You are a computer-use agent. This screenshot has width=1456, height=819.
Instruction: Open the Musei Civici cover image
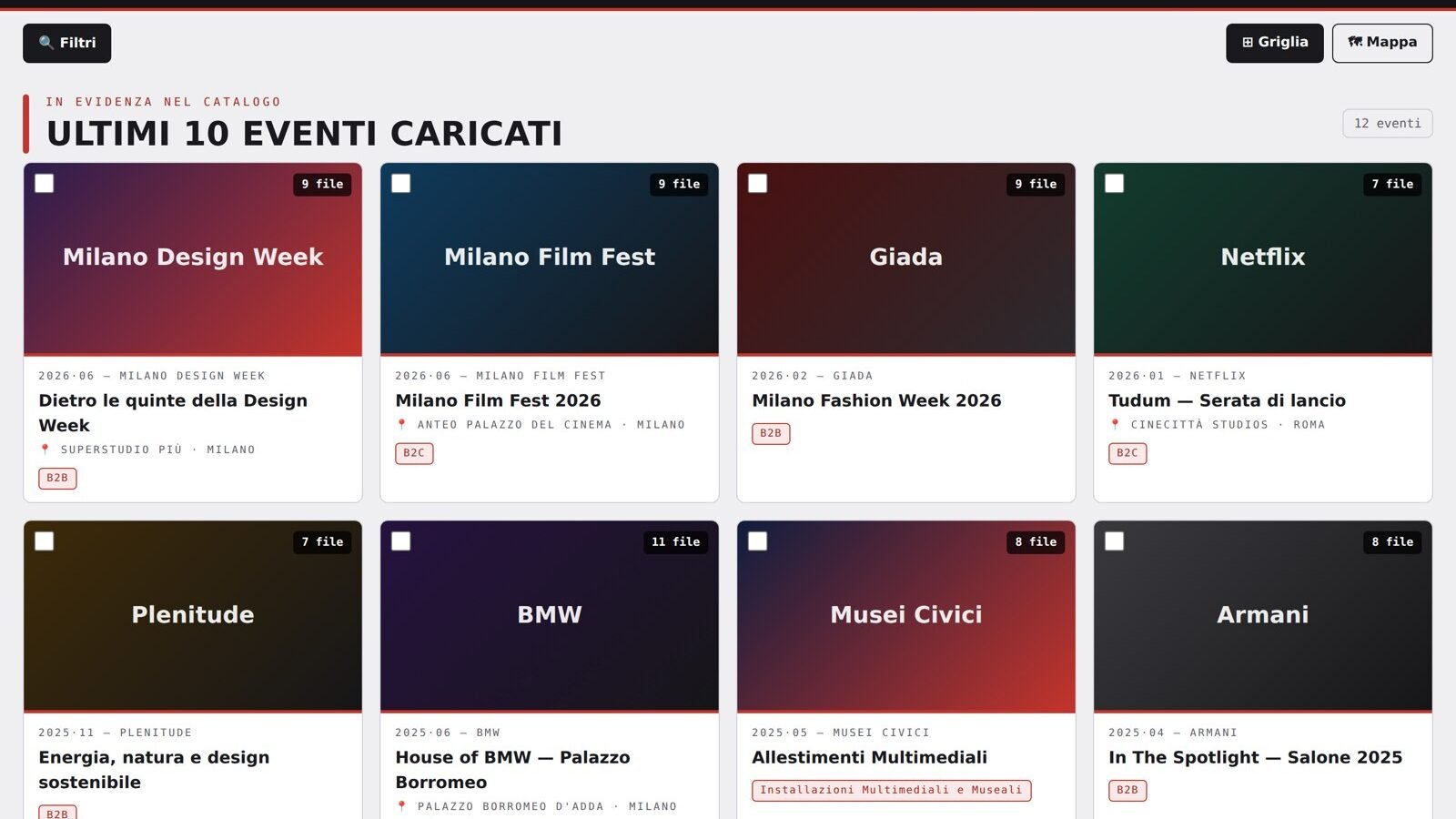pyautogui.click(x=906, y=616)
